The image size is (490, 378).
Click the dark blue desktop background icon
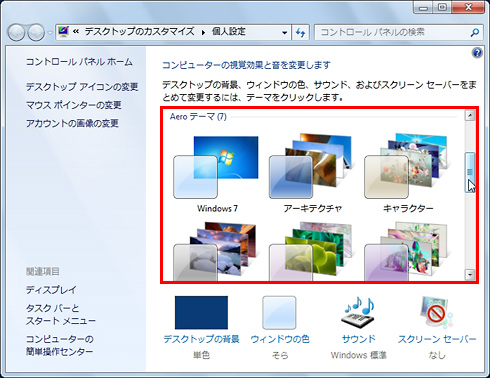click(201, 312)
